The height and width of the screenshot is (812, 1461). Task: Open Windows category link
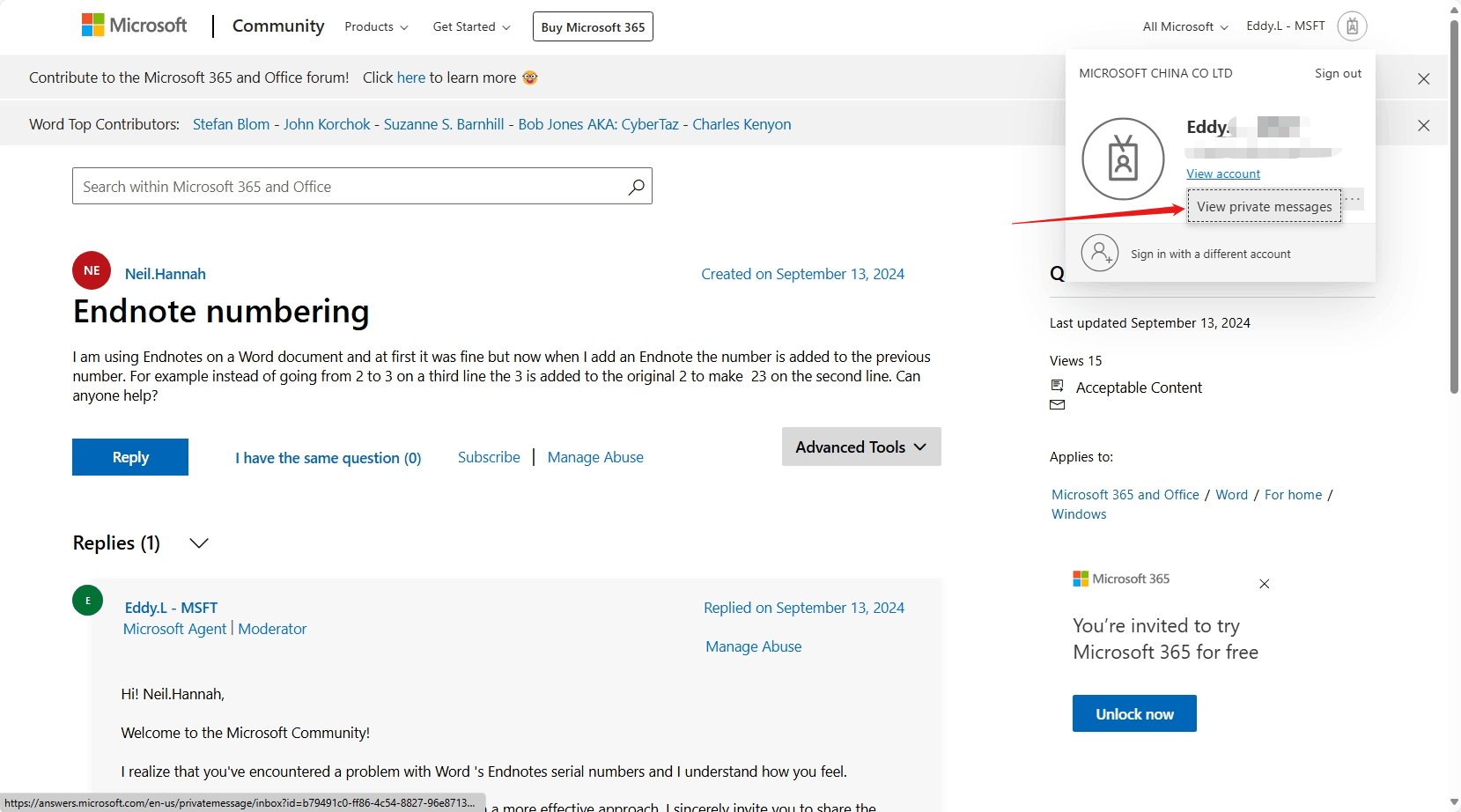1079,514
